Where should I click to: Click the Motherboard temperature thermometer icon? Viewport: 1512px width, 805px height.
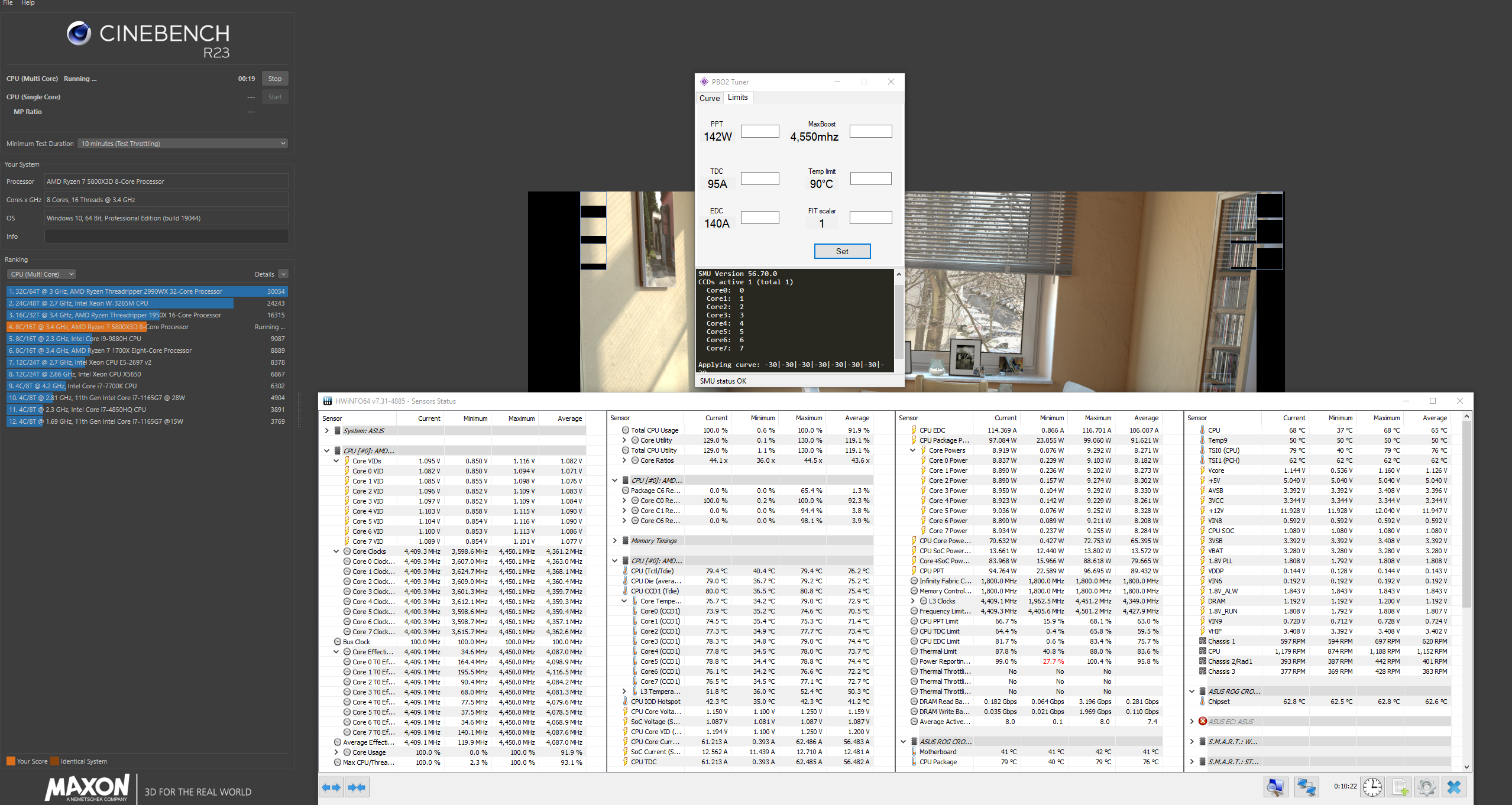tap(914, 752)
